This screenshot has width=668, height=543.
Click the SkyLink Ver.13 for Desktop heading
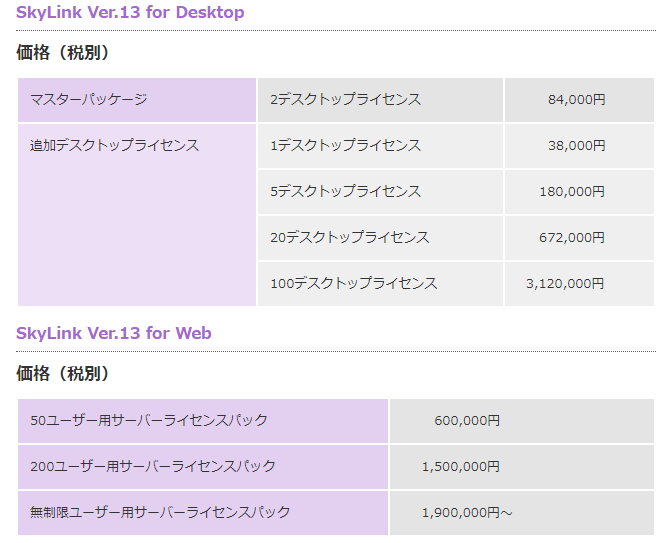coord(130,13)
